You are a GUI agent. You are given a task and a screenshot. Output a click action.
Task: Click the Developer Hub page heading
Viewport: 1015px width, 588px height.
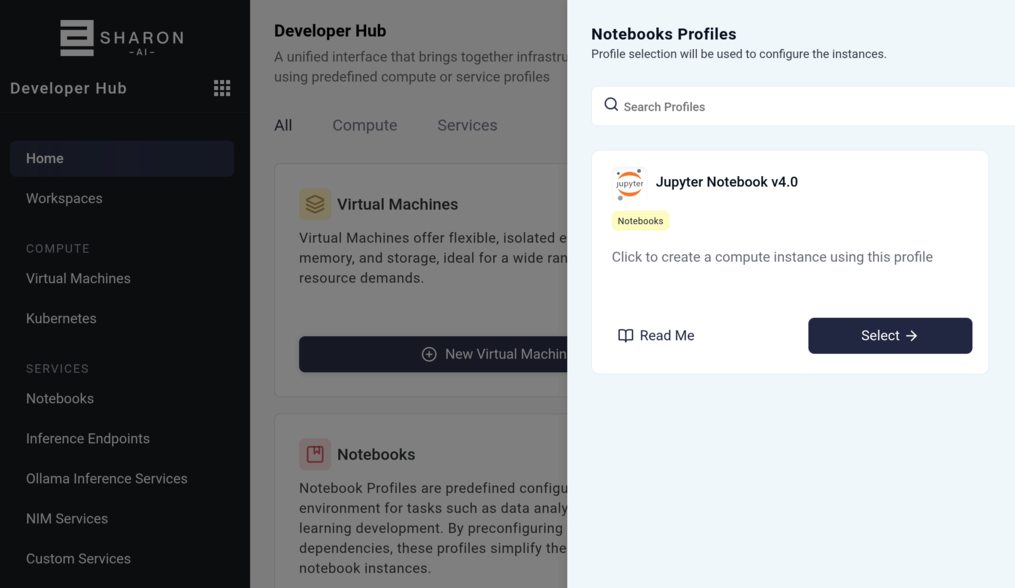(330, 31)
